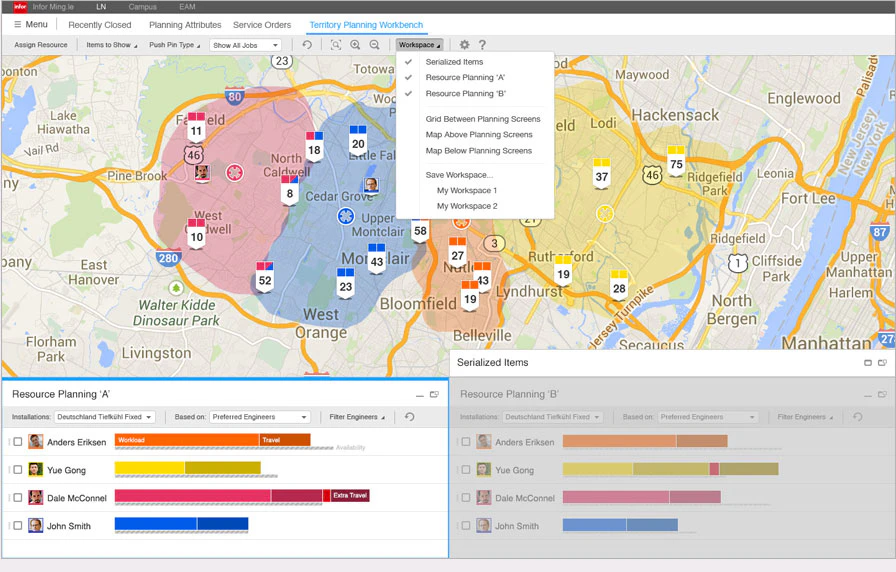Zoom in on the map with magnifier plus
Viewport: 896px width, 572px height.
pyautogui.click(x=355, y=45)
